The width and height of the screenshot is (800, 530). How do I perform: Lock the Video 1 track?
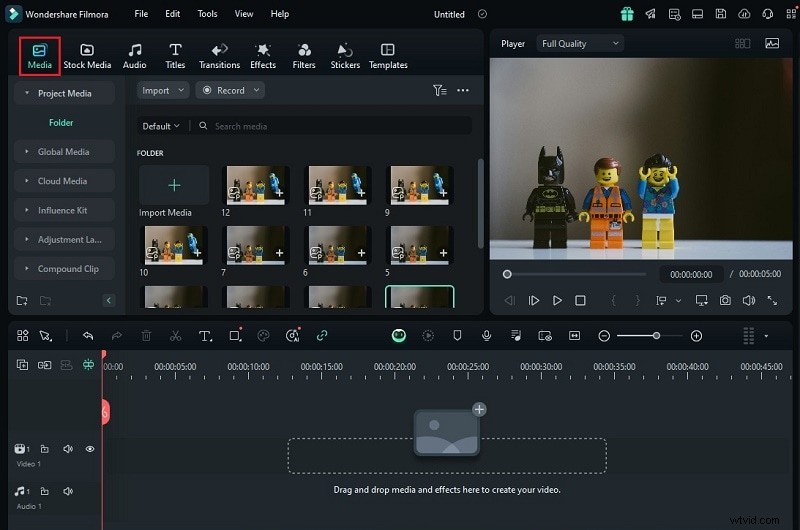coord(45,449)
